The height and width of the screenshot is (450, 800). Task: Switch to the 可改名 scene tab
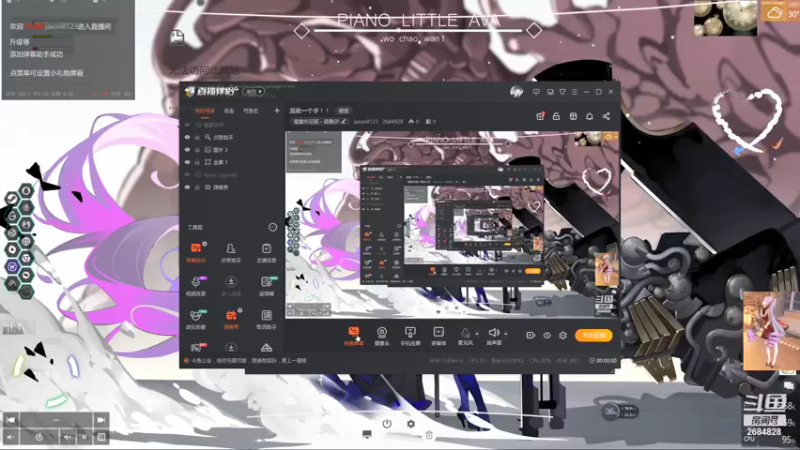click(251, 111)
